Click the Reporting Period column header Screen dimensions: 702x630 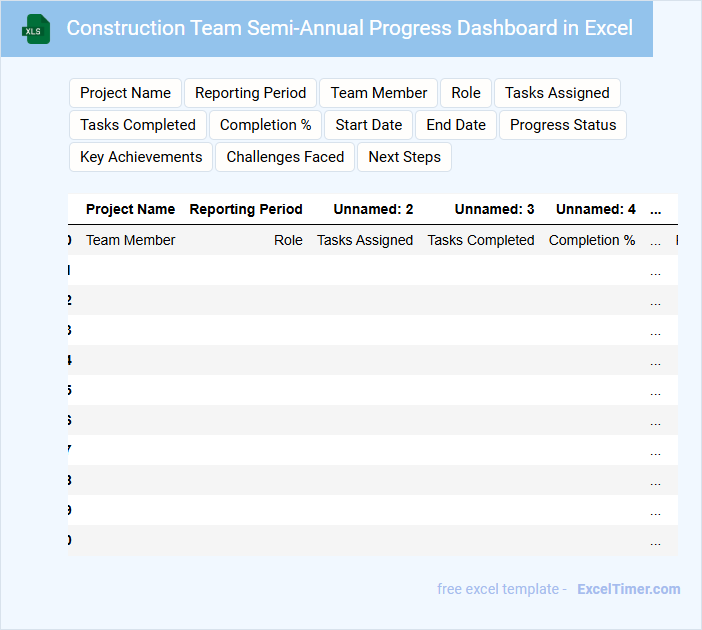(246, 209)
